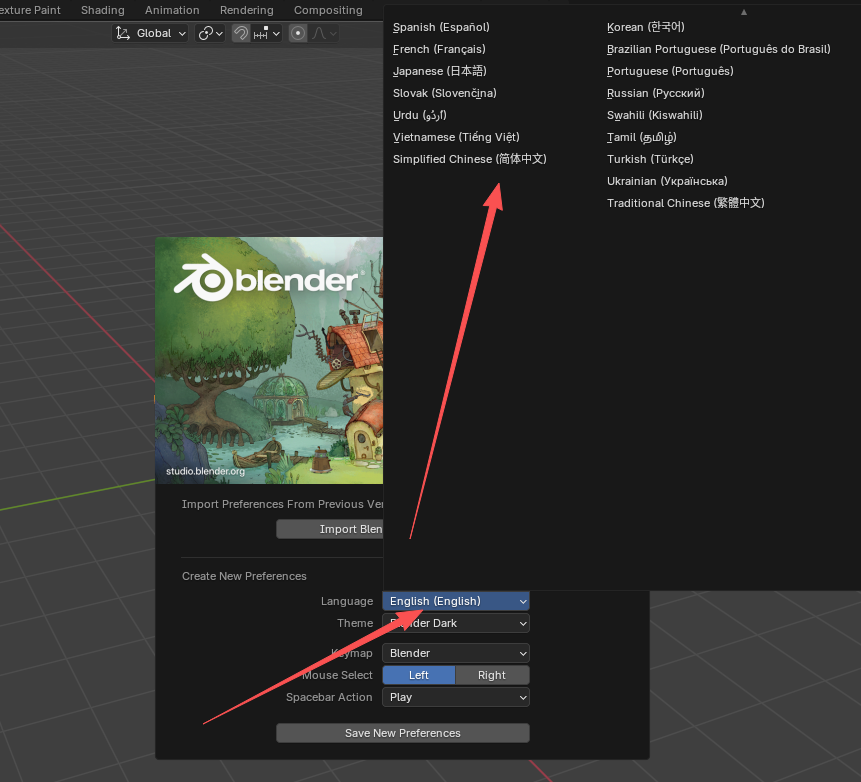Set Mouse Select to Right
This screenshot has width=861, height=782.
tap(493, 675)
